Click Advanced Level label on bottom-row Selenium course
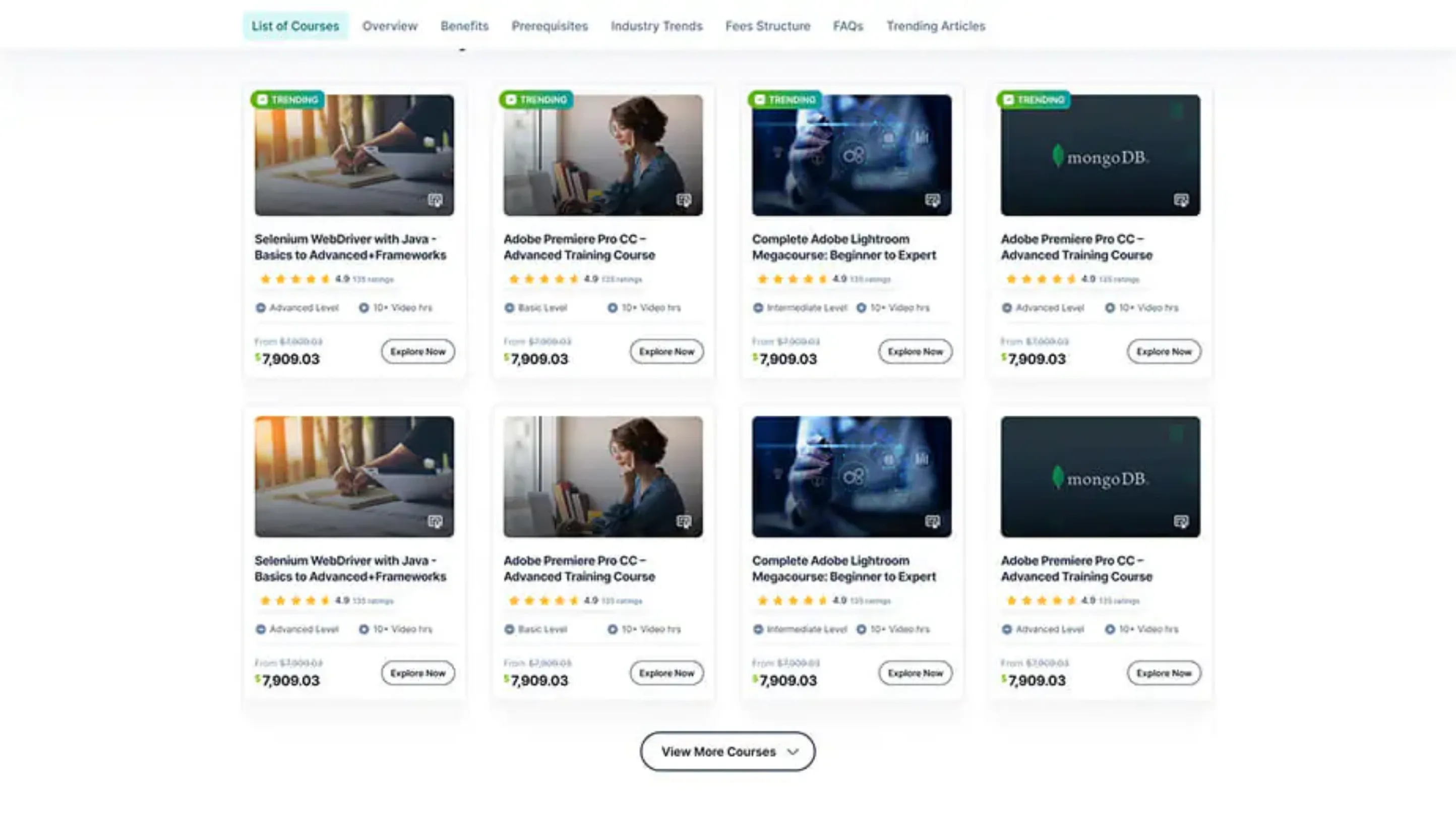Screen dimensions: 1456x832 click(304, 629)
